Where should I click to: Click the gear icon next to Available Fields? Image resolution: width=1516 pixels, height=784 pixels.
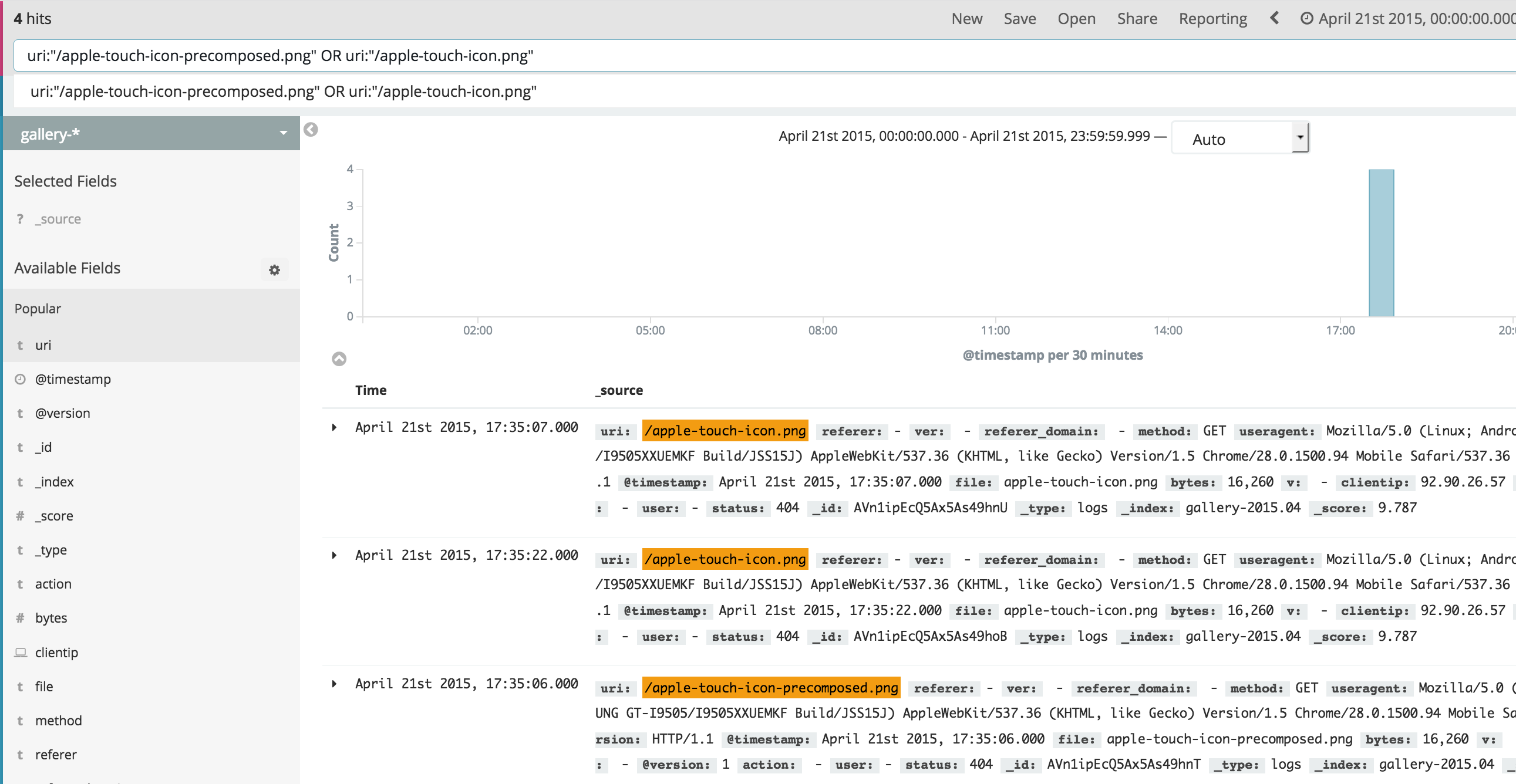coord(274,270)
